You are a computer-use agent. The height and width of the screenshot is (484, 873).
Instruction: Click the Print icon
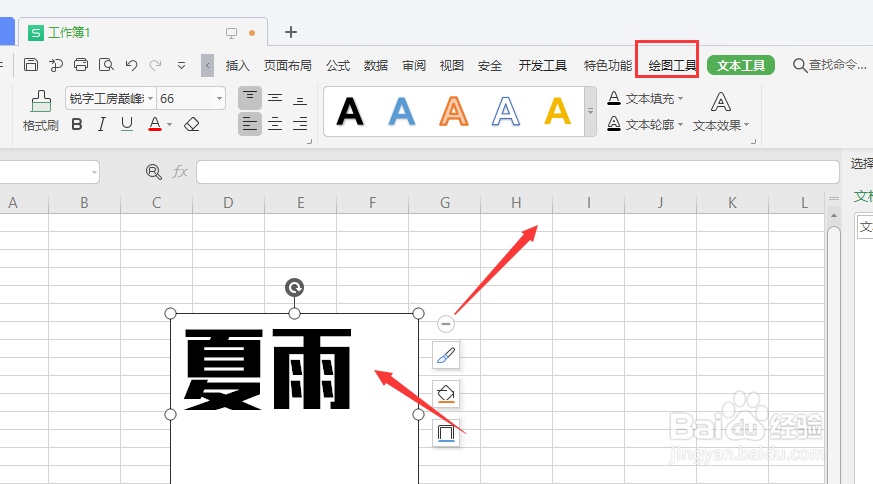pyautogui.click(x=81, y=65)
